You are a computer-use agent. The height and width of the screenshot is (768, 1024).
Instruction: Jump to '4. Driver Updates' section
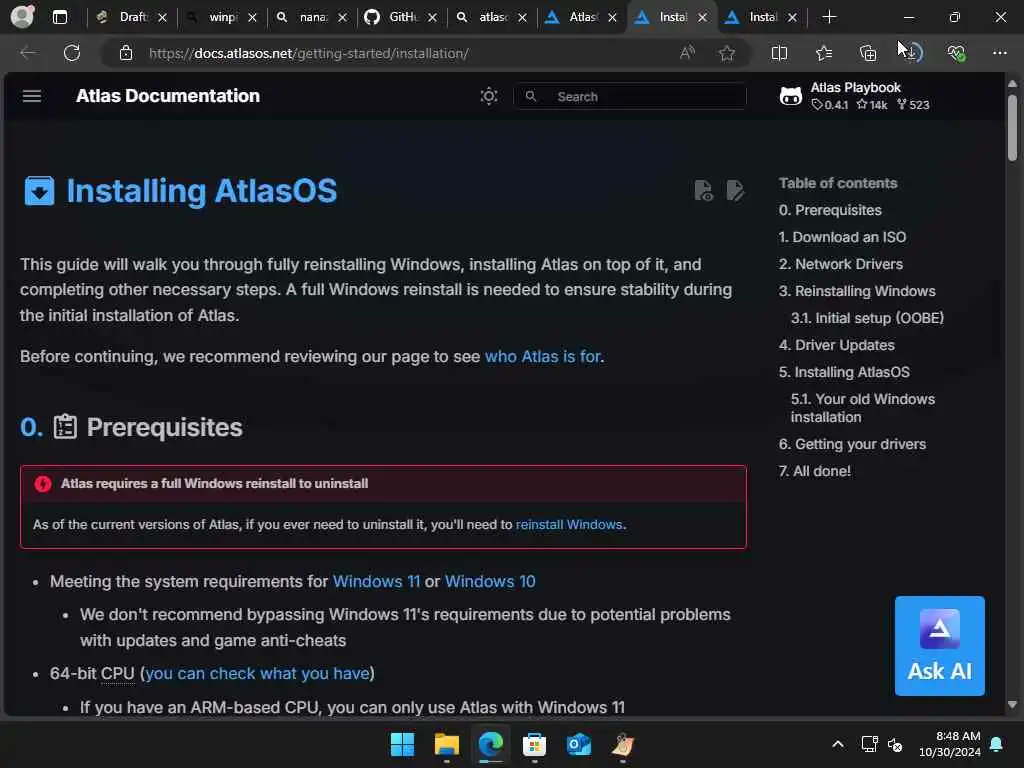pos(837,345)
